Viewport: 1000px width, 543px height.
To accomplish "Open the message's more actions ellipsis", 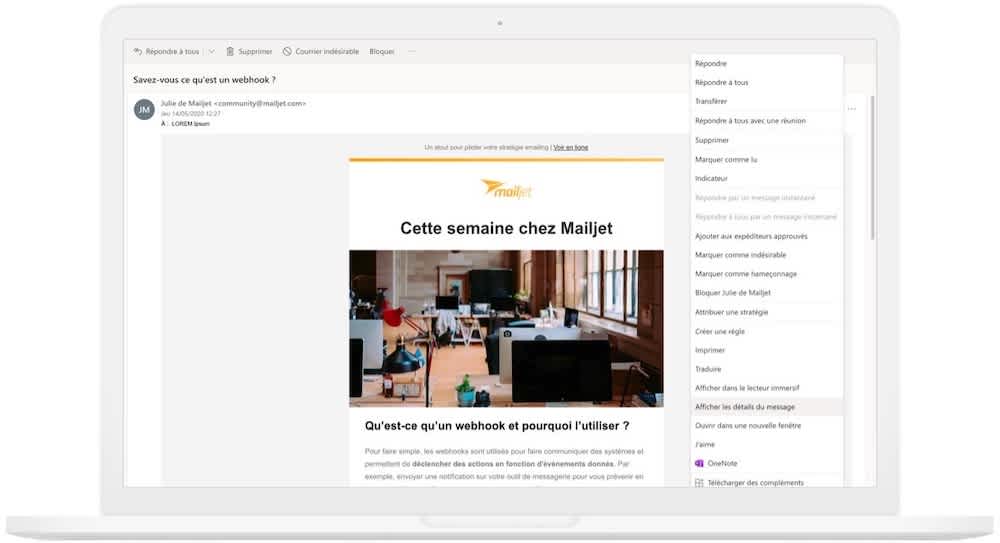I will click(852, 109).
